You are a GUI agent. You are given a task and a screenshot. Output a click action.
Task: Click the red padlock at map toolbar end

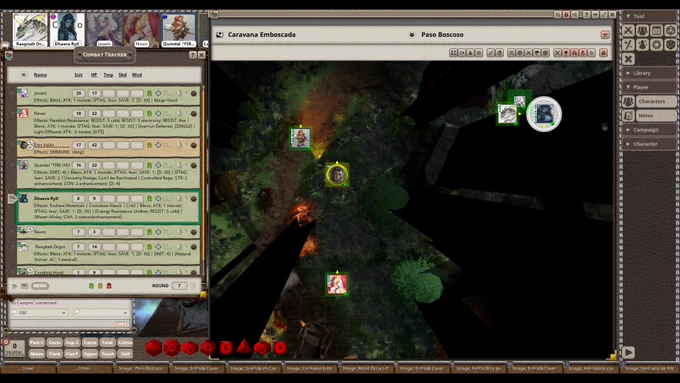pyautogui.click(x=603, y=52)
